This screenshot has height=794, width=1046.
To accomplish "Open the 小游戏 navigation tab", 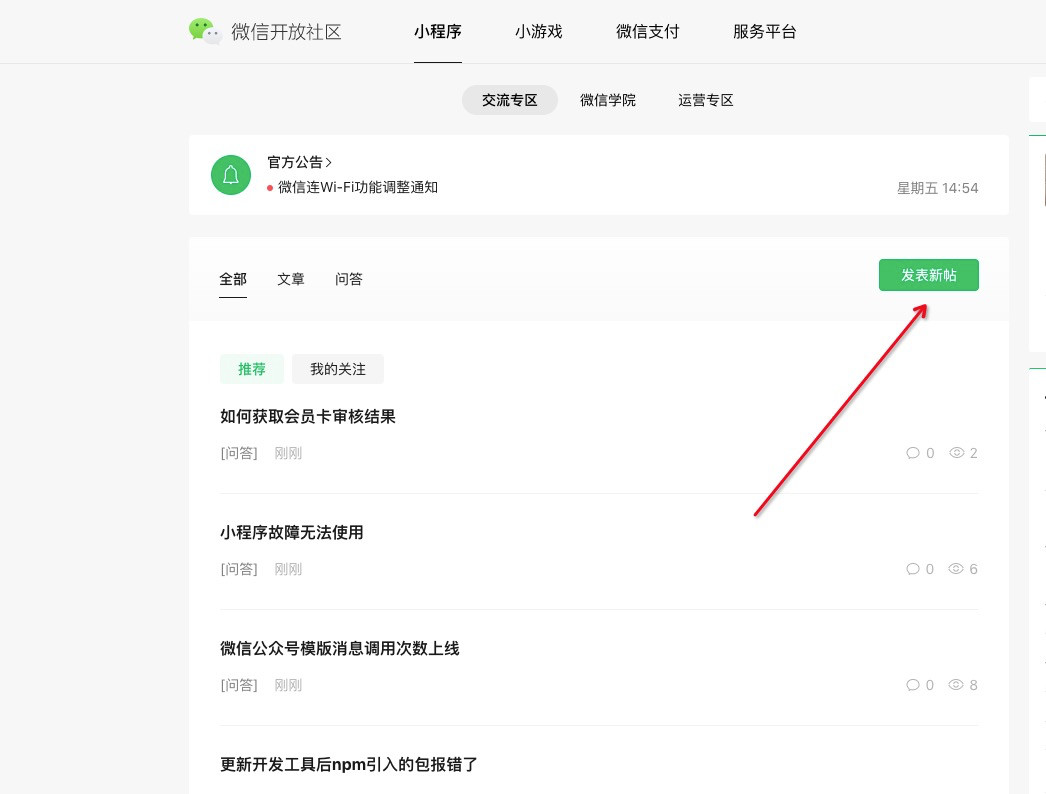I will pyautogui.click(x=538, y=31).
